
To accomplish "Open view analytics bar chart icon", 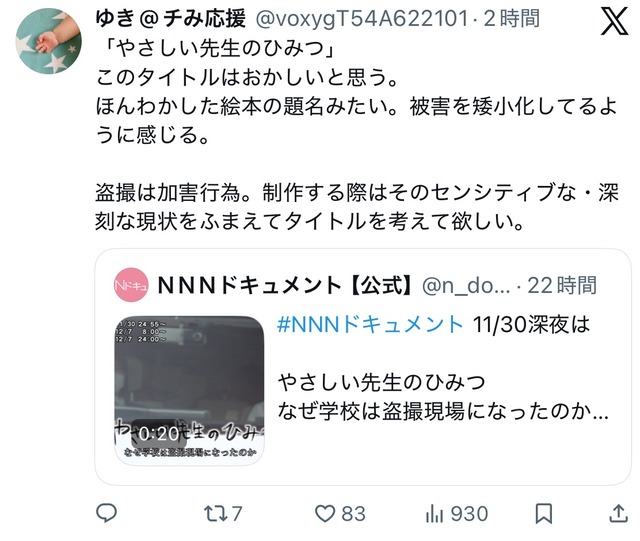I will pos(434,513).
